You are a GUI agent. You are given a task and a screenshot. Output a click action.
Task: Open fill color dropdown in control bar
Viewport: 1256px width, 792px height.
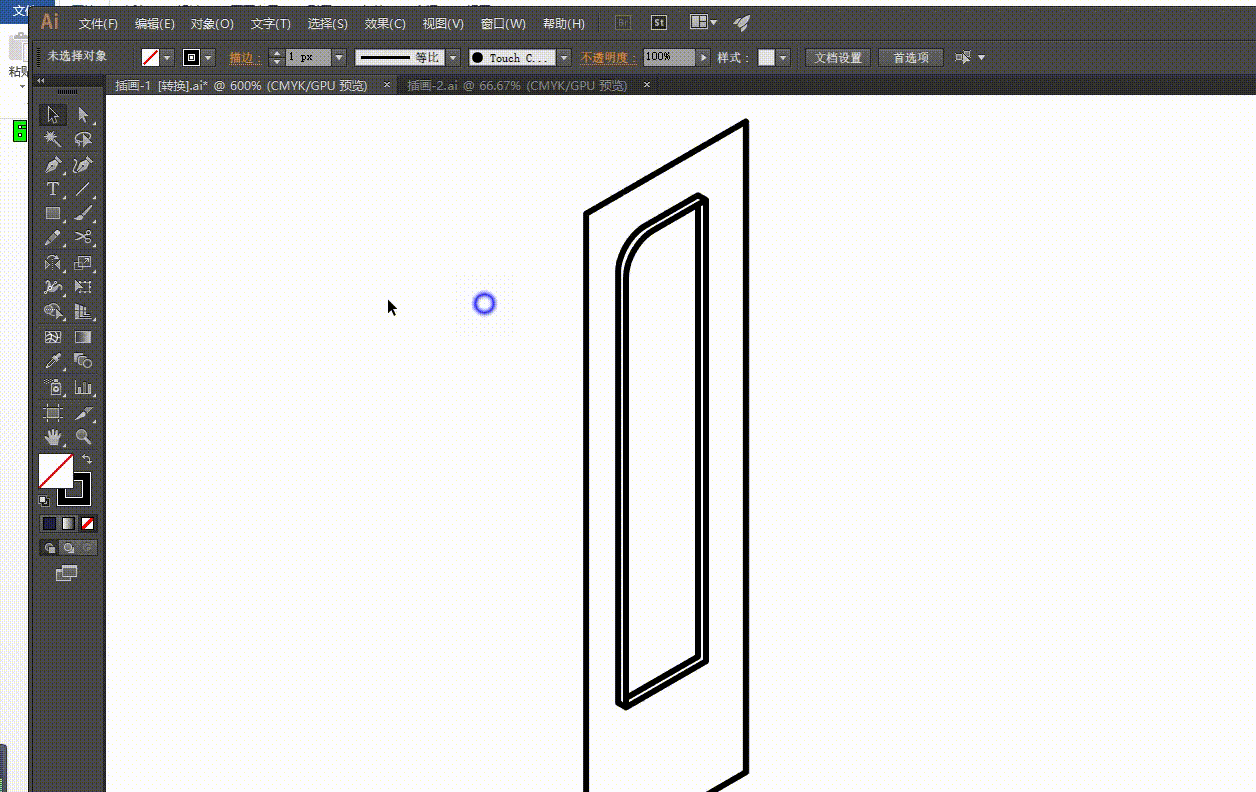click(167, 58)
